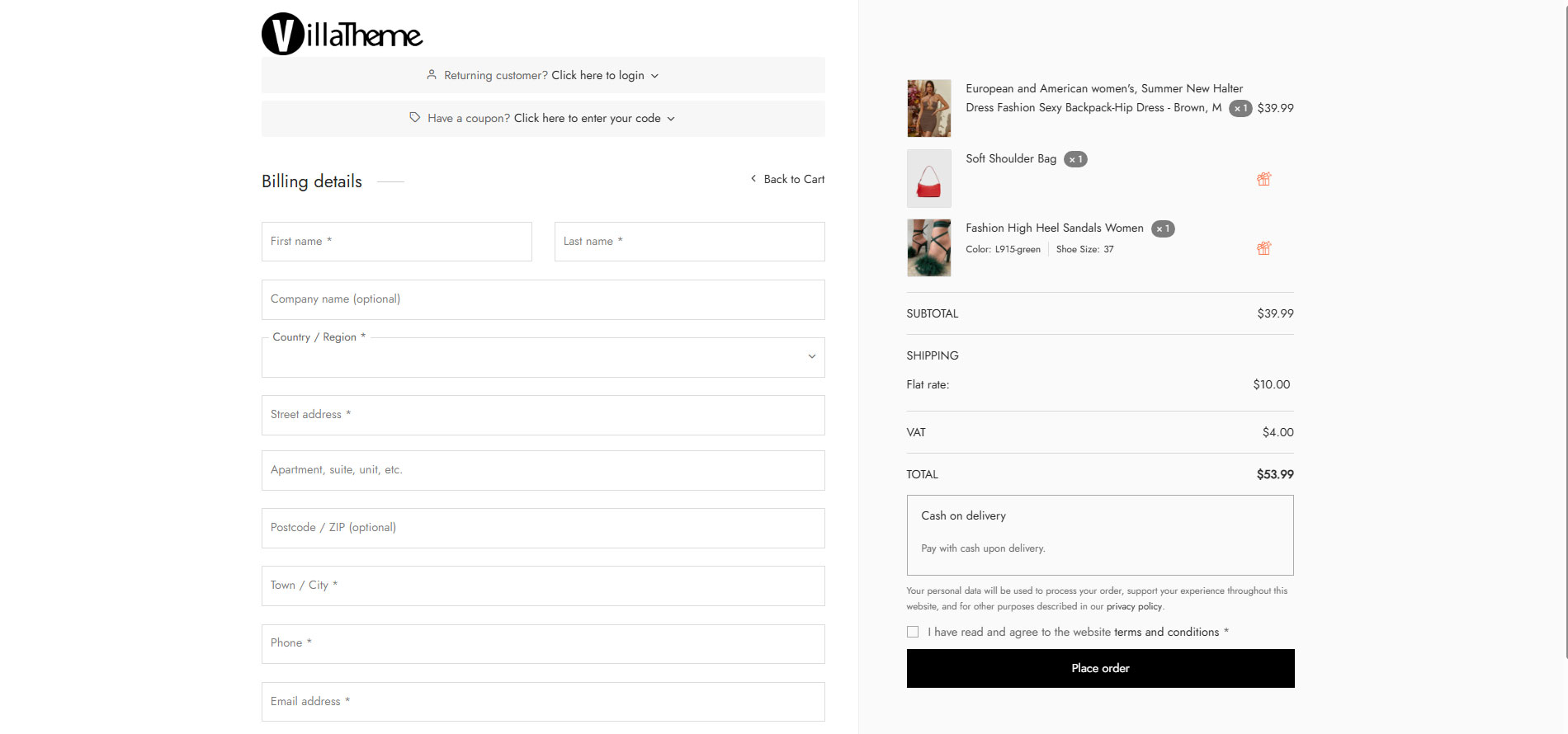Click gift icon for High Heel Sandals
This screenshot has width=1568, height=734.
(1263, 248)
